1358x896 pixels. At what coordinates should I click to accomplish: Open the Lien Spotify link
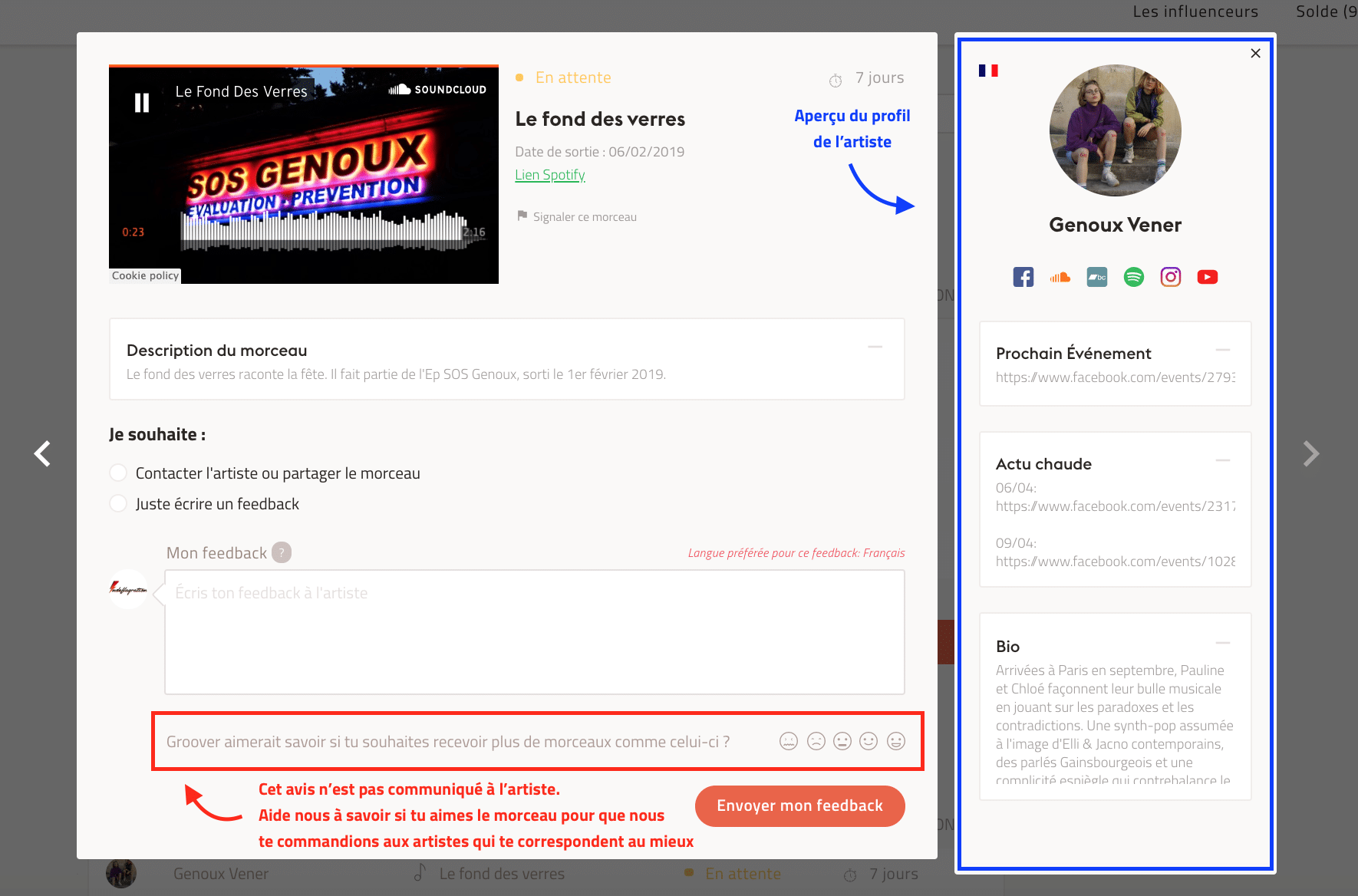coord(550,175)
